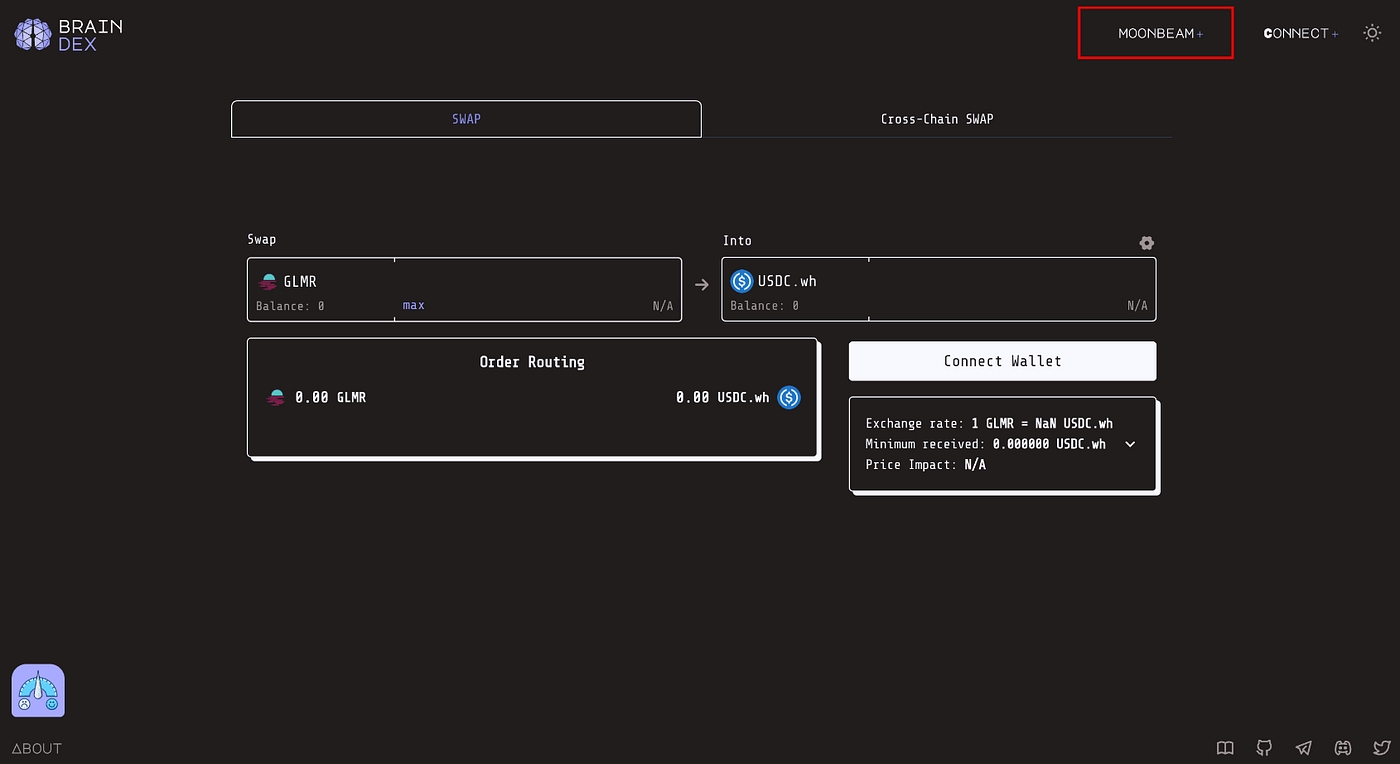Switch to Cross-Chain SWAP tab

(x=936, y=119)
